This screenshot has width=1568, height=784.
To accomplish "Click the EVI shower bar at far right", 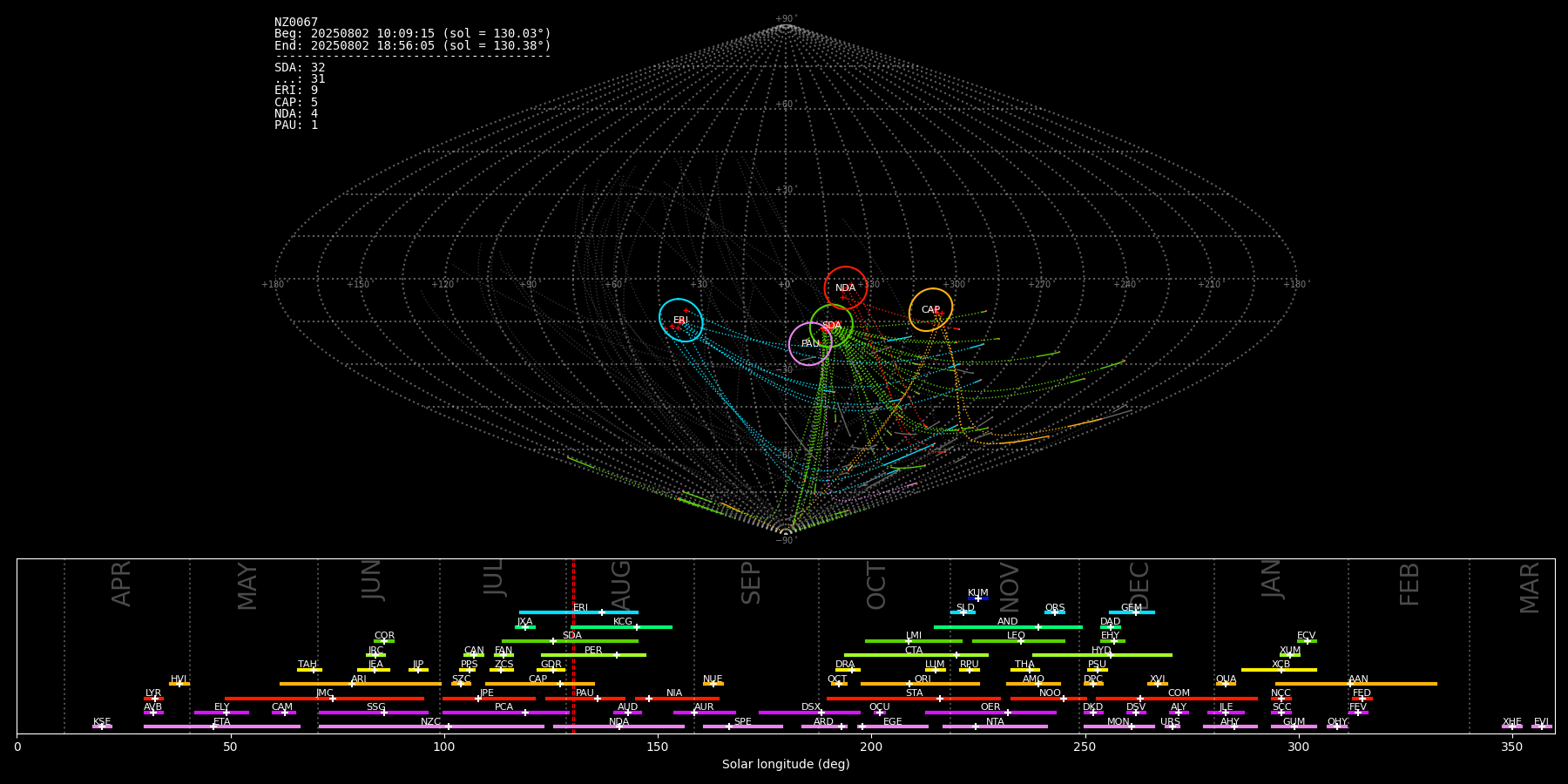I will (1541, 727).
